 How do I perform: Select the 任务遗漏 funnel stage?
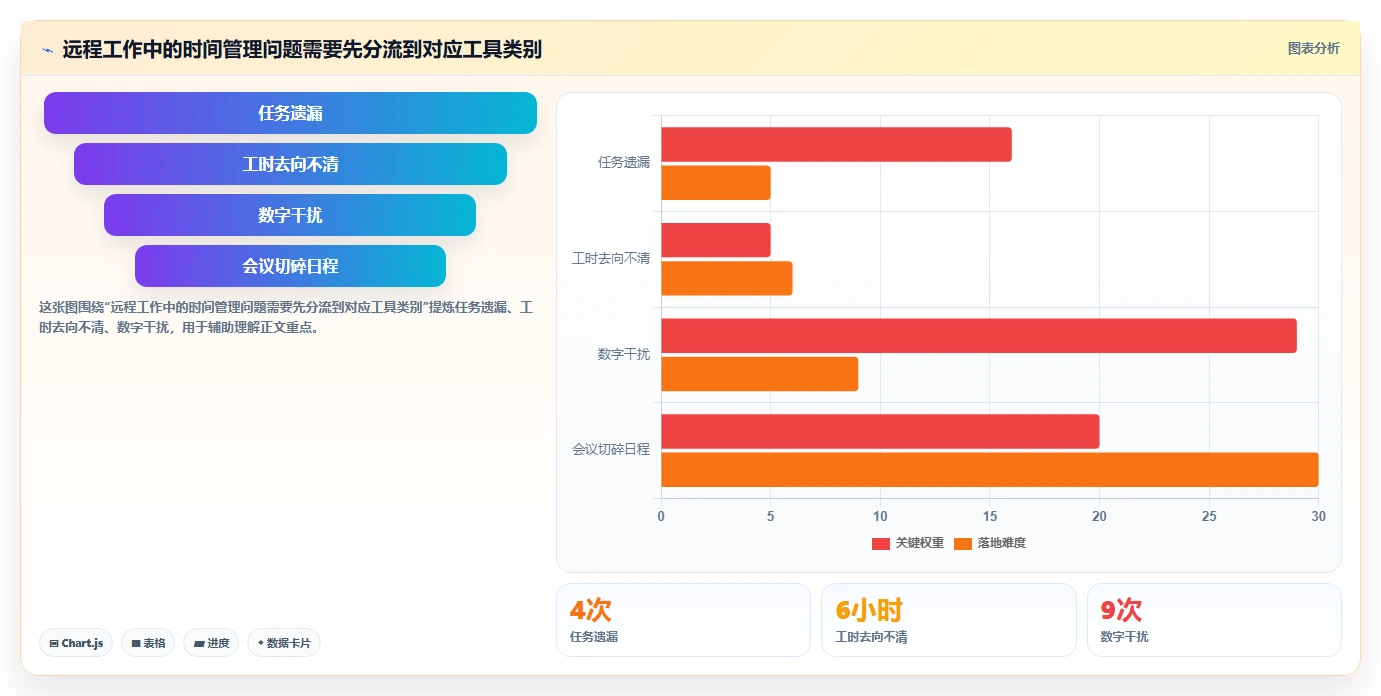pos(290,113)
